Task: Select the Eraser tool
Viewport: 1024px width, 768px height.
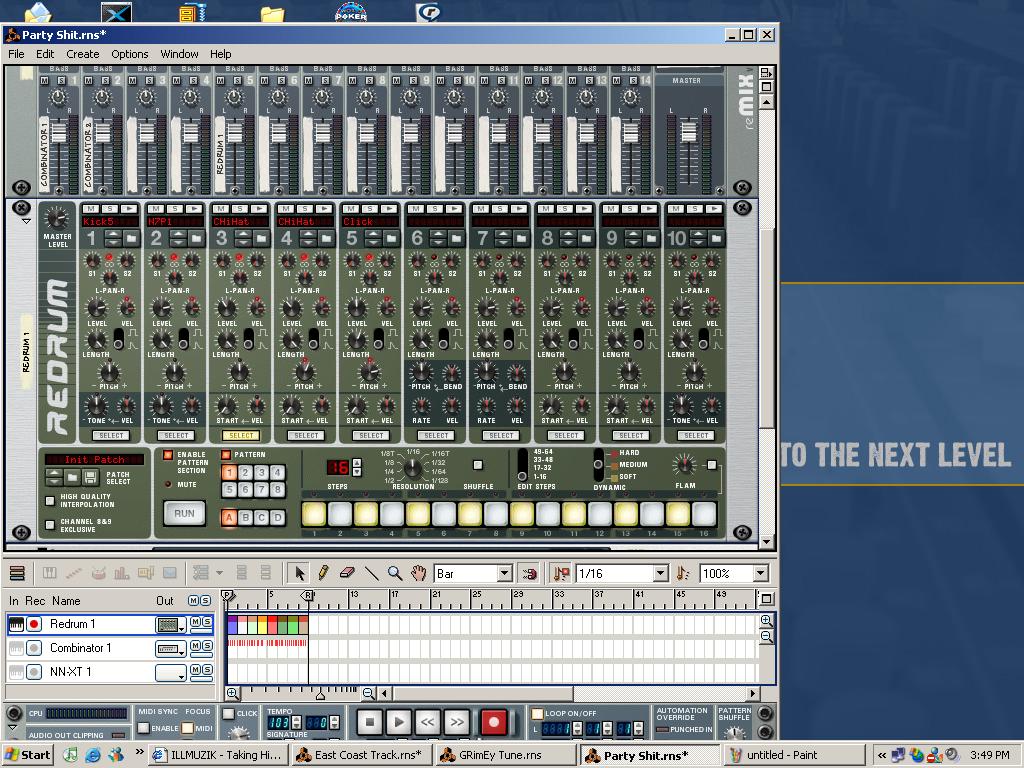Action: tap(347, 573)
